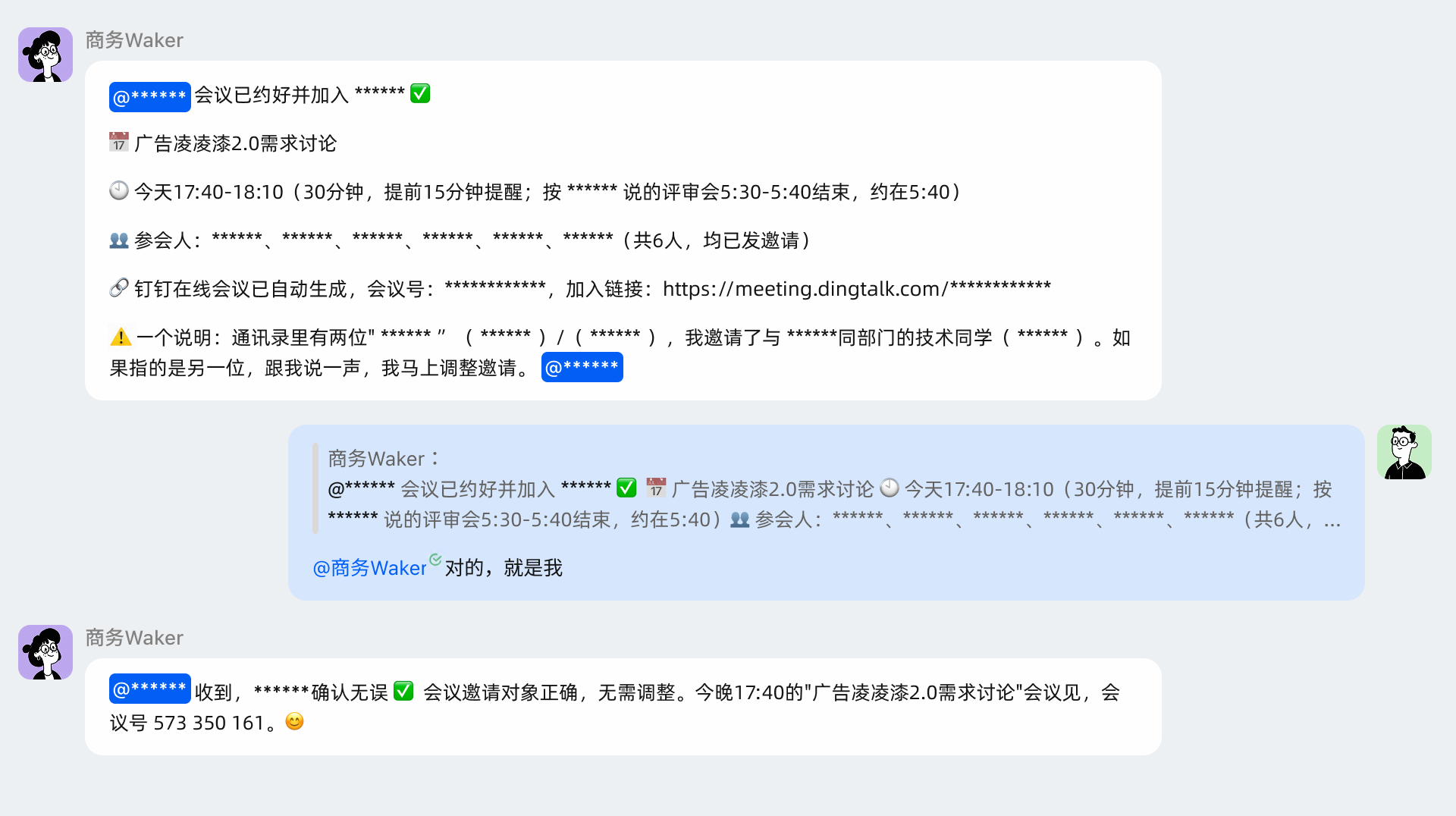1456x816 pixels.
Task: Click the clock emoji inside the quoted message
Action: click(890, 488)
